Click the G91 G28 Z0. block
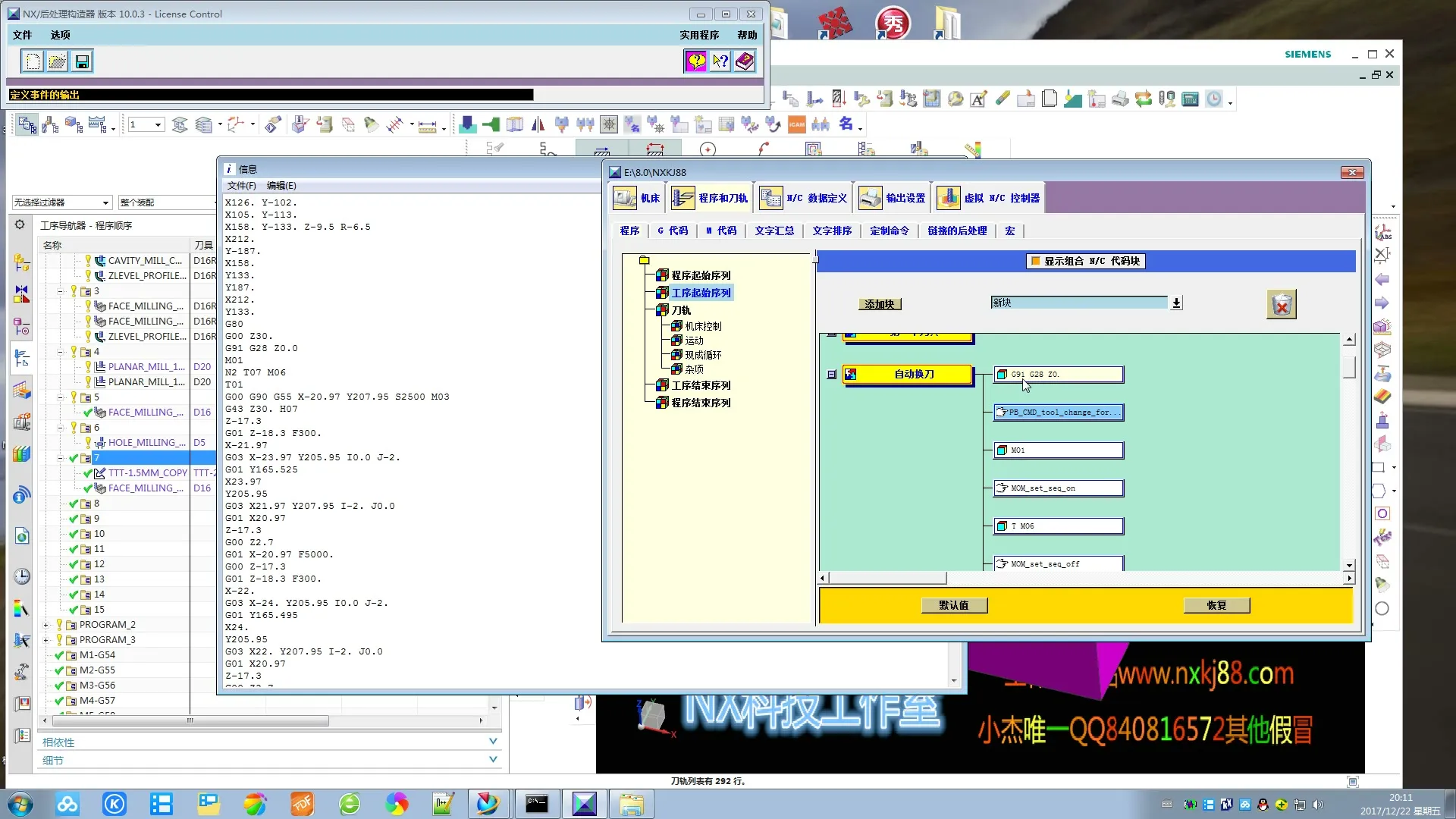 point(1059,375)
